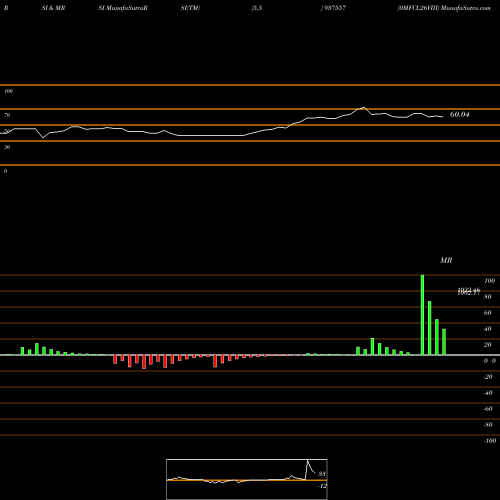Click the value -12 in the mini chart
Image resolution: width=500 pixels, height=500 pixels.
click(322, 486)
